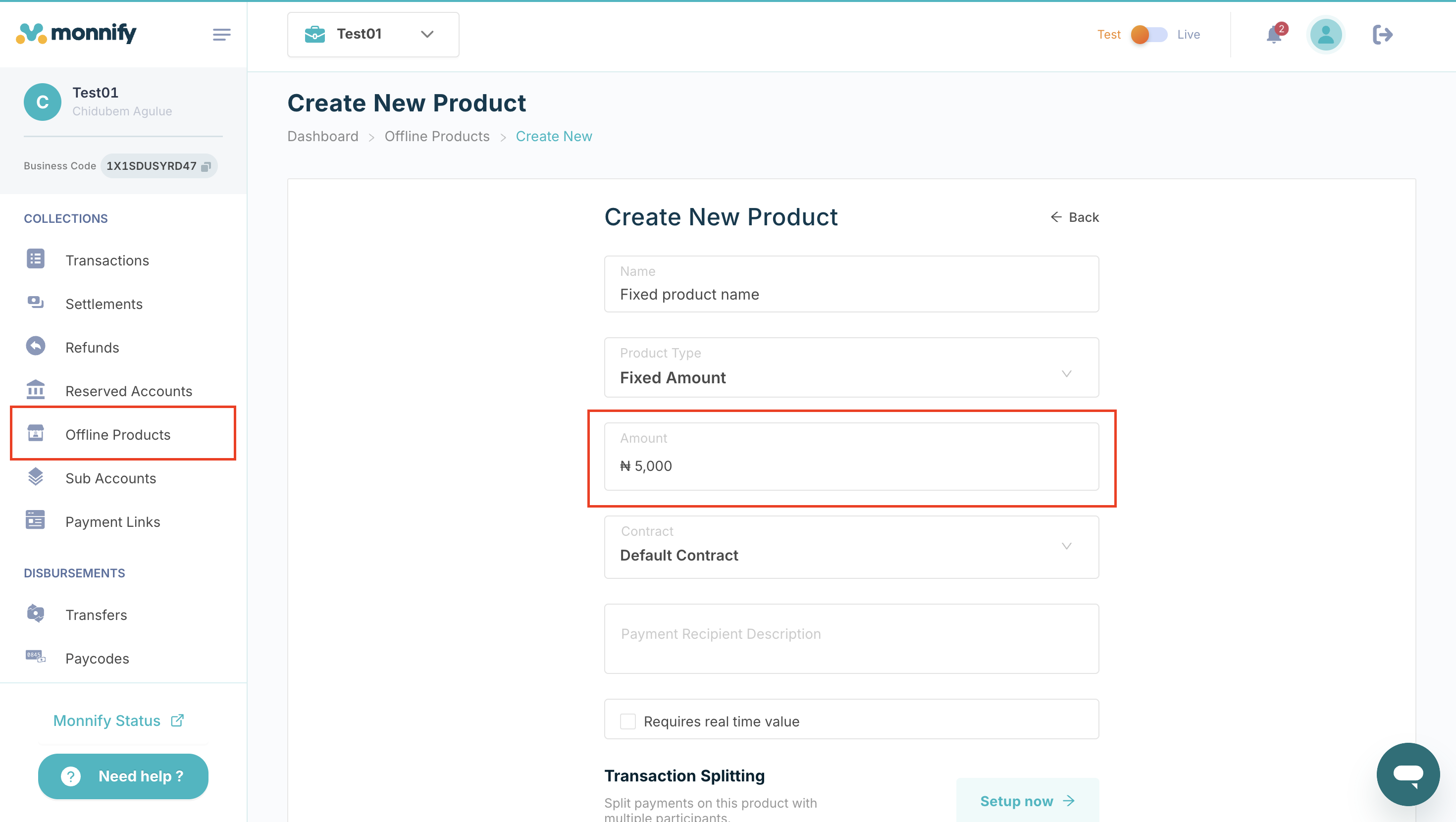Click the Refunds sidebar icon
1456x822 pixels.
point(36,347)
